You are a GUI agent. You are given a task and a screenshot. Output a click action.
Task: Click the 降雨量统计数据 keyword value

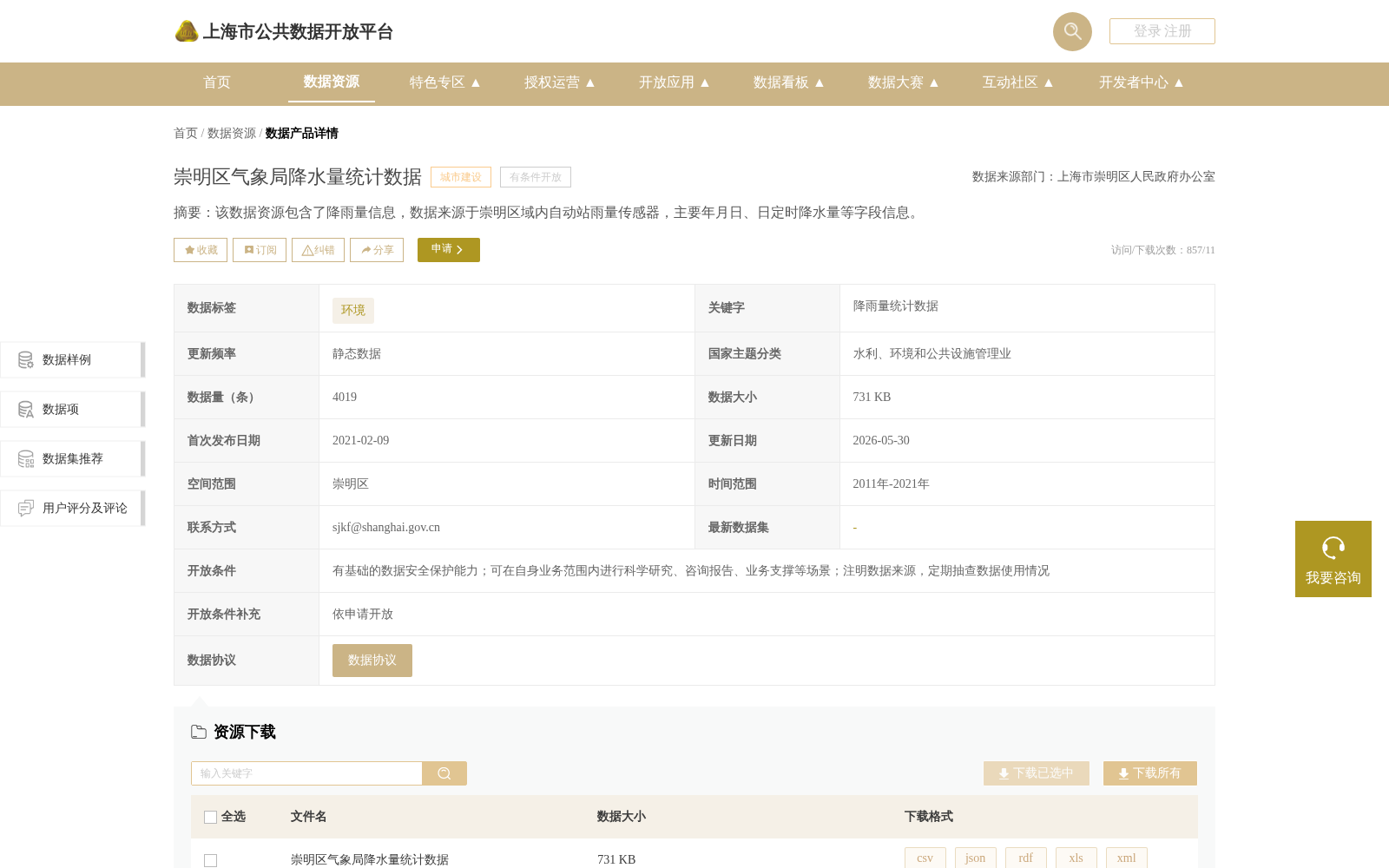pos(896,306)
